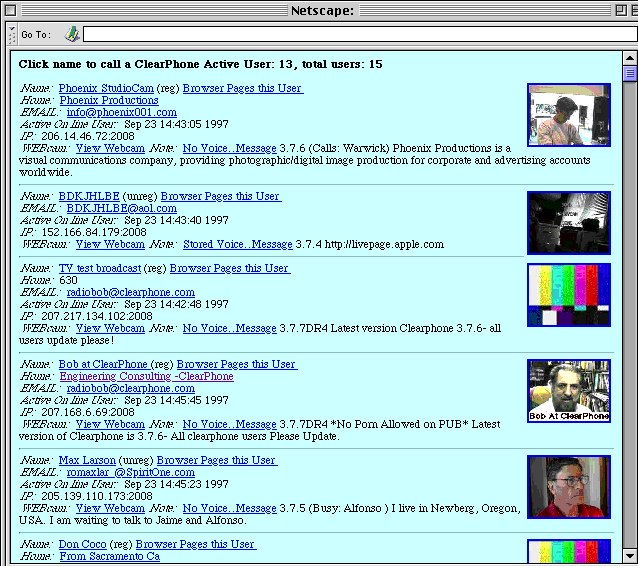View Webcam for TV test broadcast
Screen dimensions: 638x566
point(110,328)
